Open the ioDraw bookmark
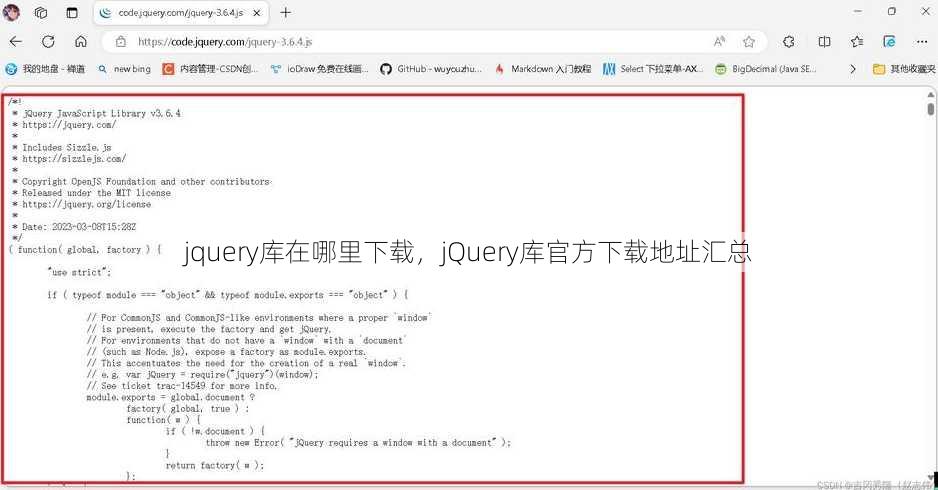This screenshot has width=938, height=490. (x=319, y=69)
